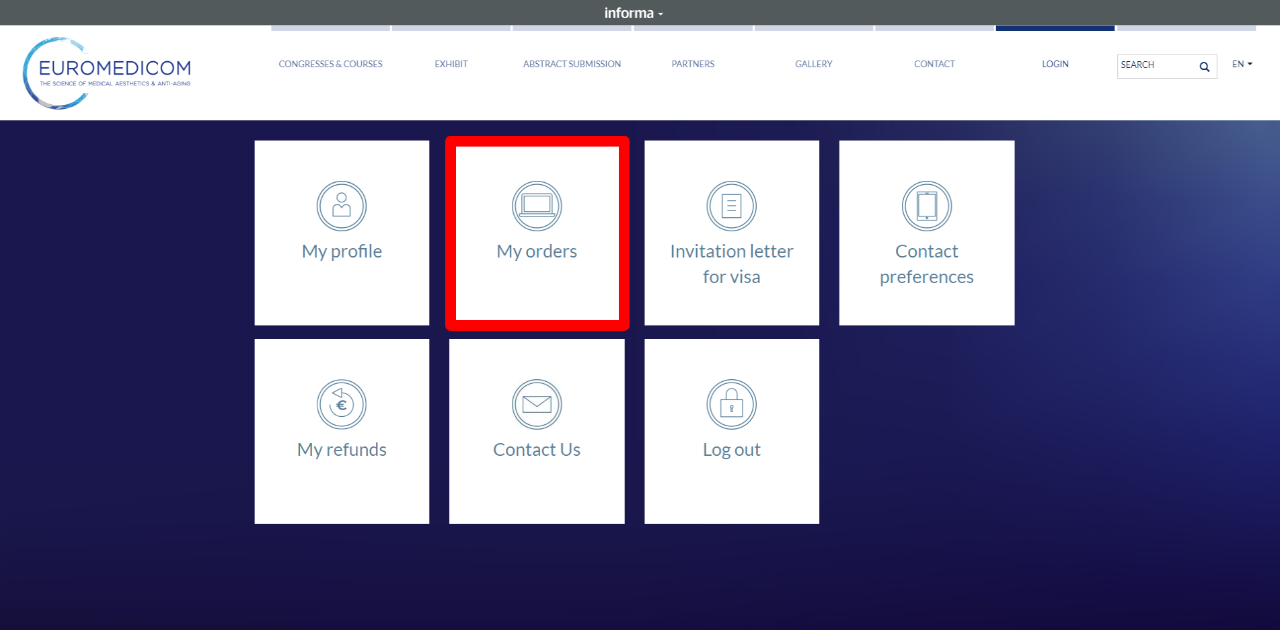Click the Contact Us envelope icon
Viewport: 1280px width, 630px height.
[x=537, y=405]
